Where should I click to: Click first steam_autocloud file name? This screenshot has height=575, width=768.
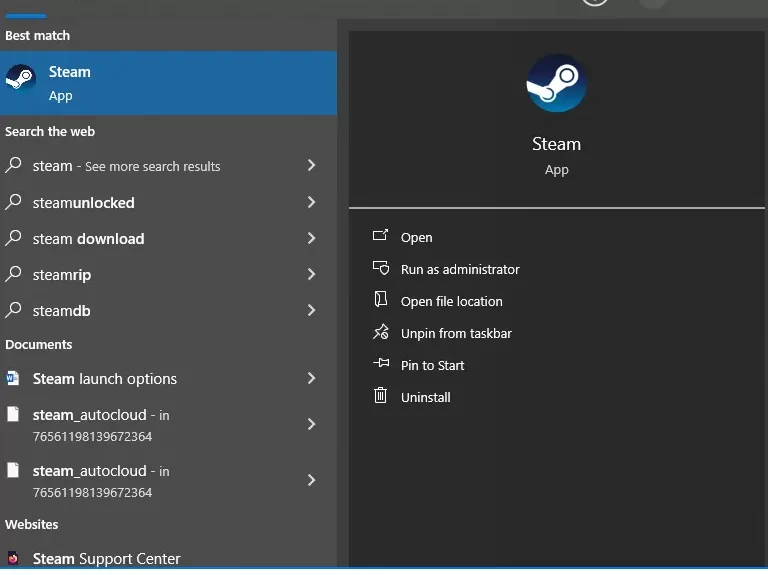tap(90, 415)
